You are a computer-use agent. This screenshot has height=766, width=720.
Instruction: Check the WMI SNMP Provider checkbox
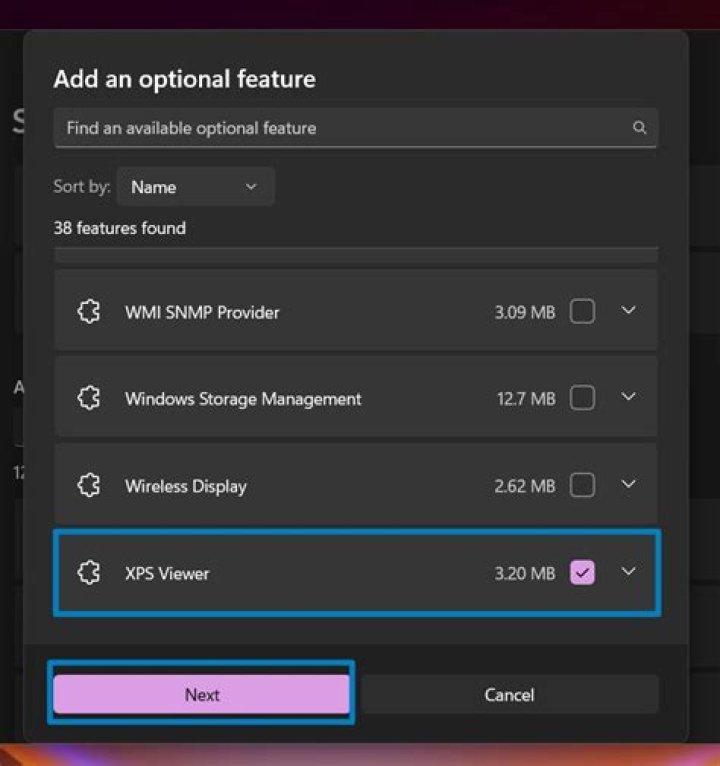point(582,312)
